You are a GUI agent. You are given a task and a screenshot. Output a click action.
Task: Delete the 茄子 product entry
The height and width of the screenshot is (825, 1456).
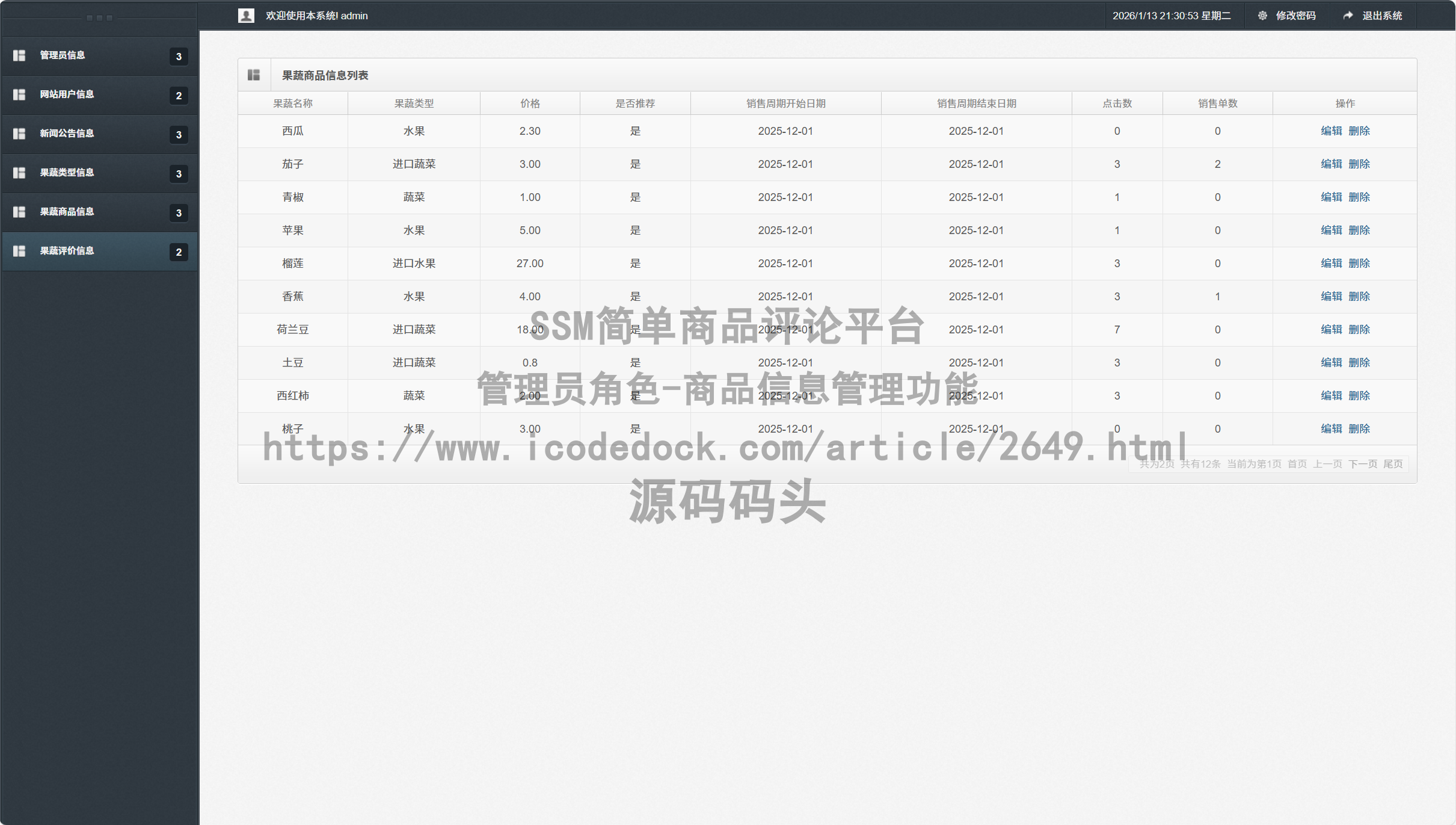coord(1360,164)
